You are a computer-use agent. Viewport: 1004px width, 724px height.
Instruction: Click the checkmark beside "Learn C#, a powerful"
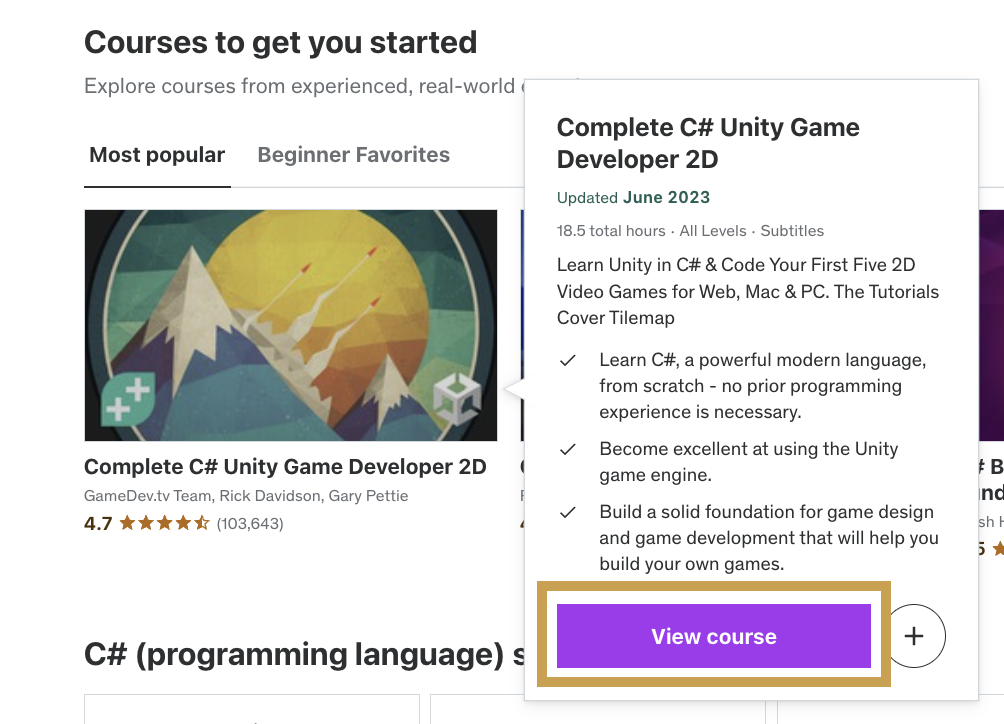click(x=568, y=360)
